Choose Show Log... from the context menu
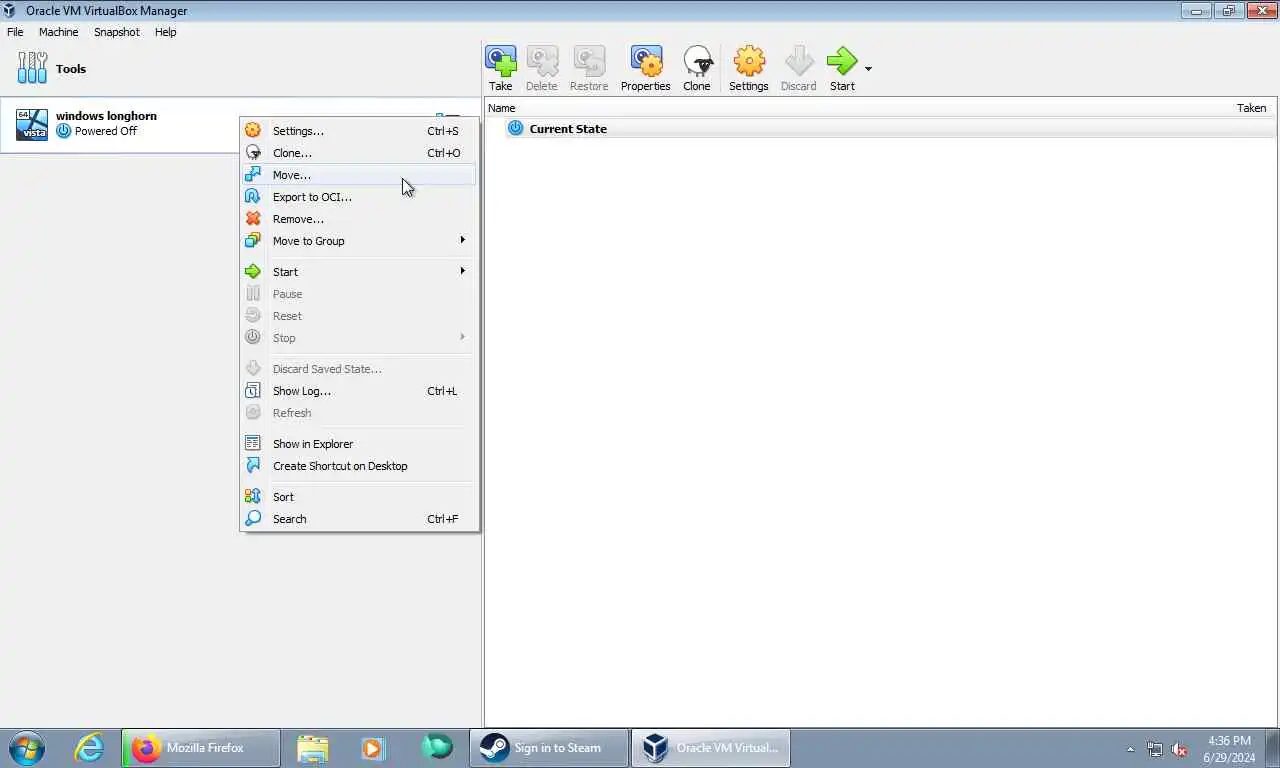This screenshot has height=768, width=1280. (x=359, y=391)
